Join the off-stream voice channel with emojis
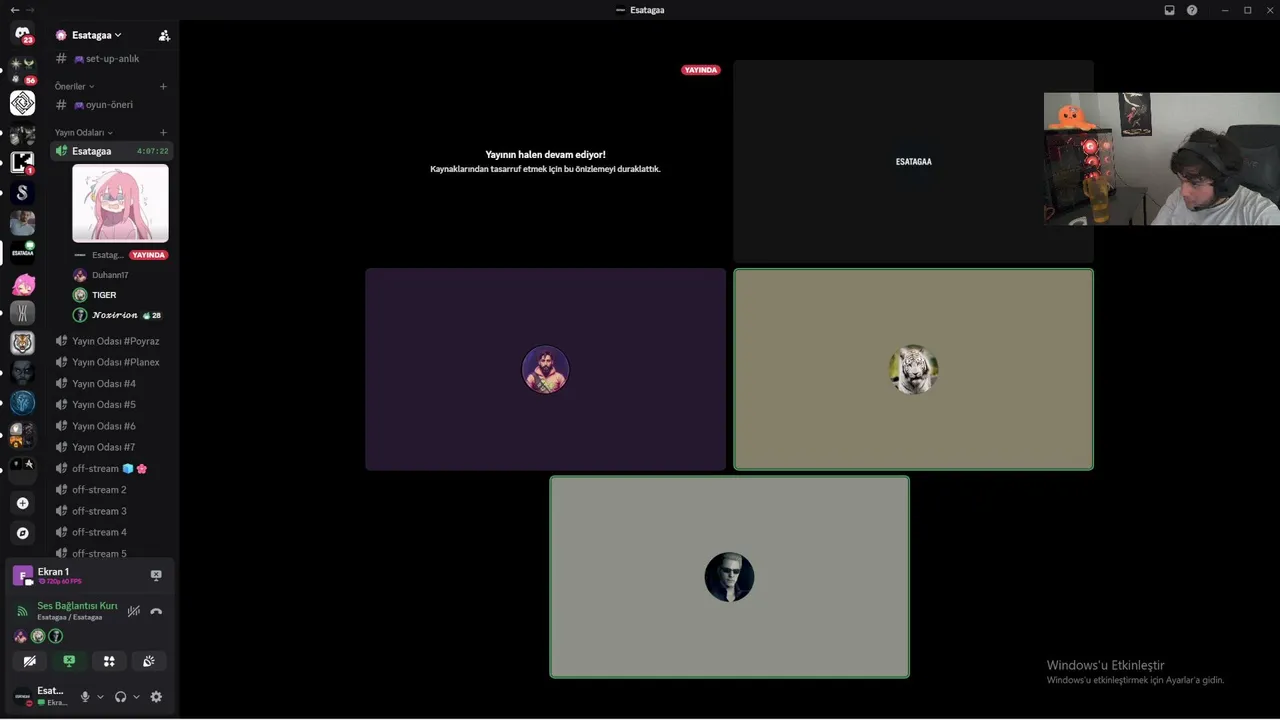Screen dimensions: 1280x720 [112, 469]
